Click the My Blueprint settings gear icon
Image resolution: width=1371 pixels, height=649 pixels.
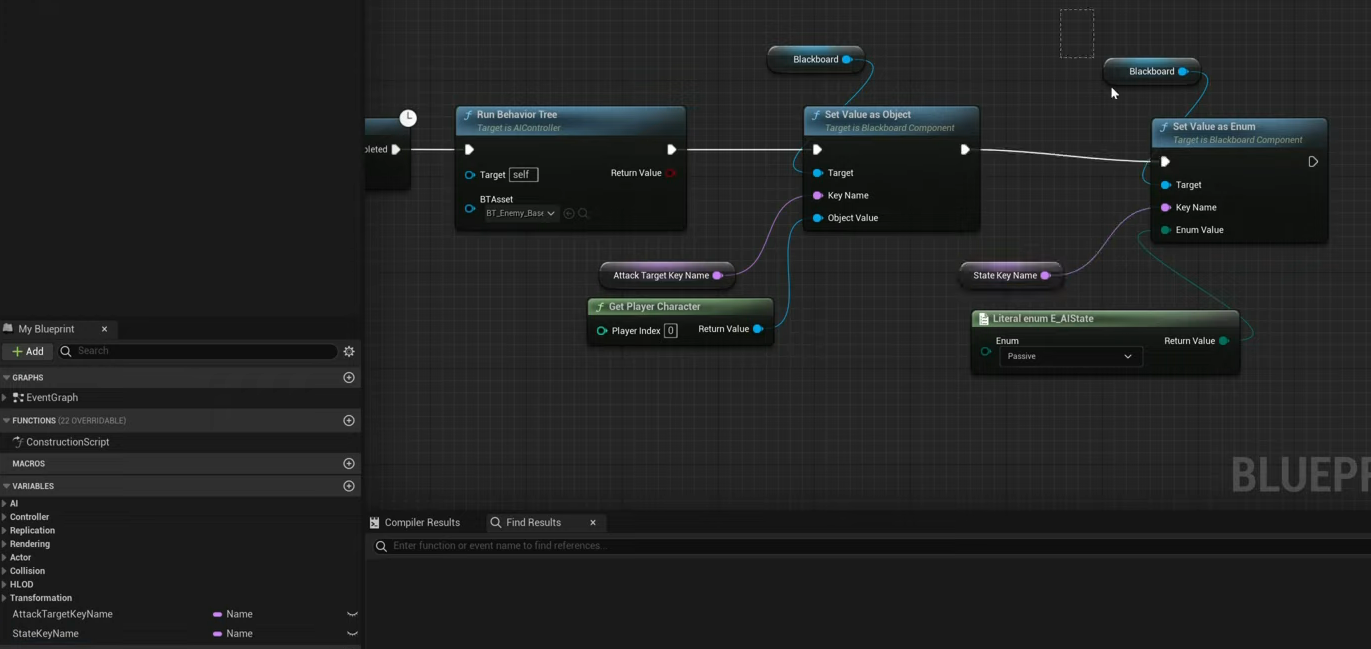point(349,351)
